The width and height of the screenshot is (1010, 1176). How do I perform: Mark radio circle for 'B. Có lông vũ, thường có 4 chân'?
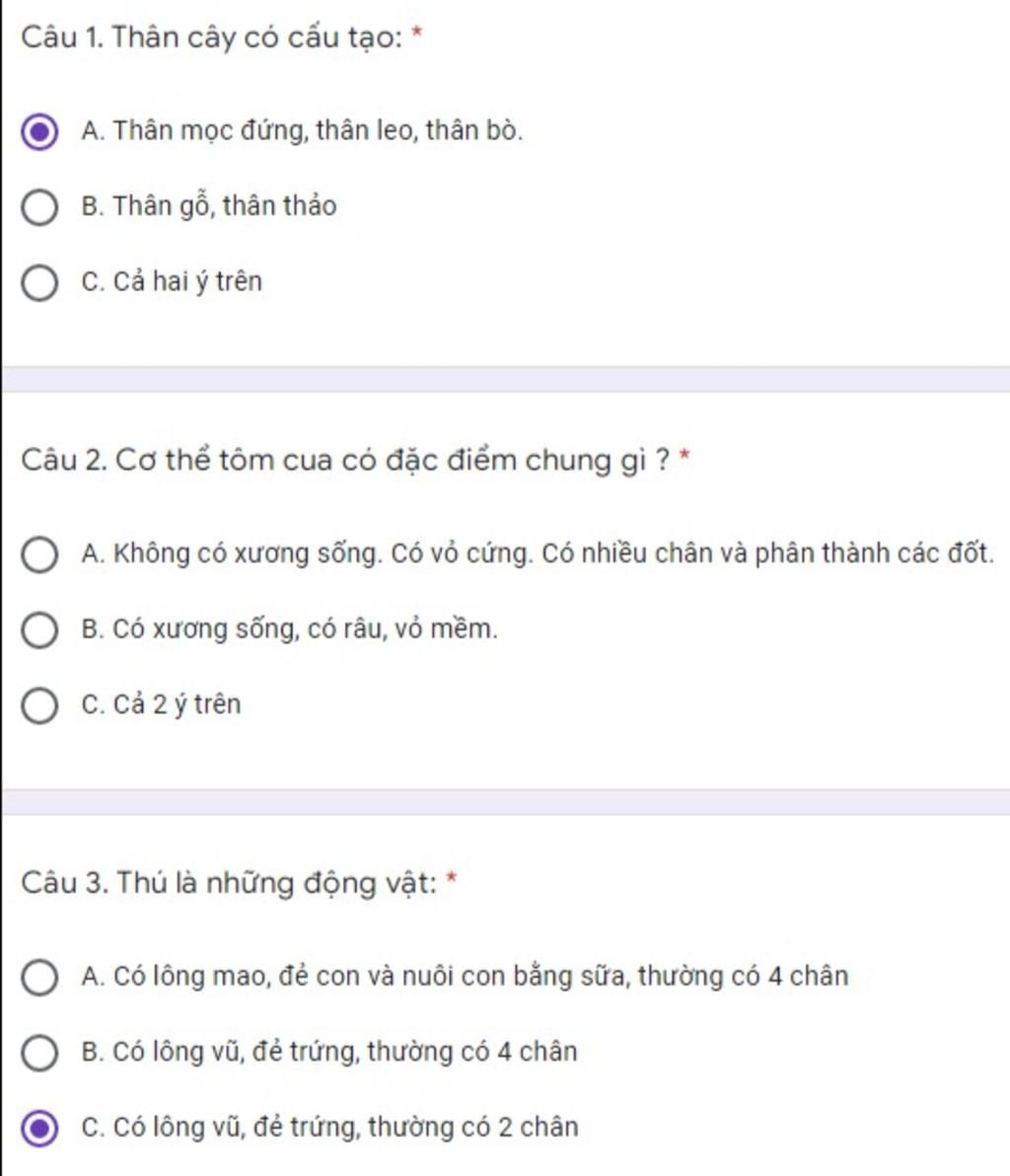click(39, 1053)
